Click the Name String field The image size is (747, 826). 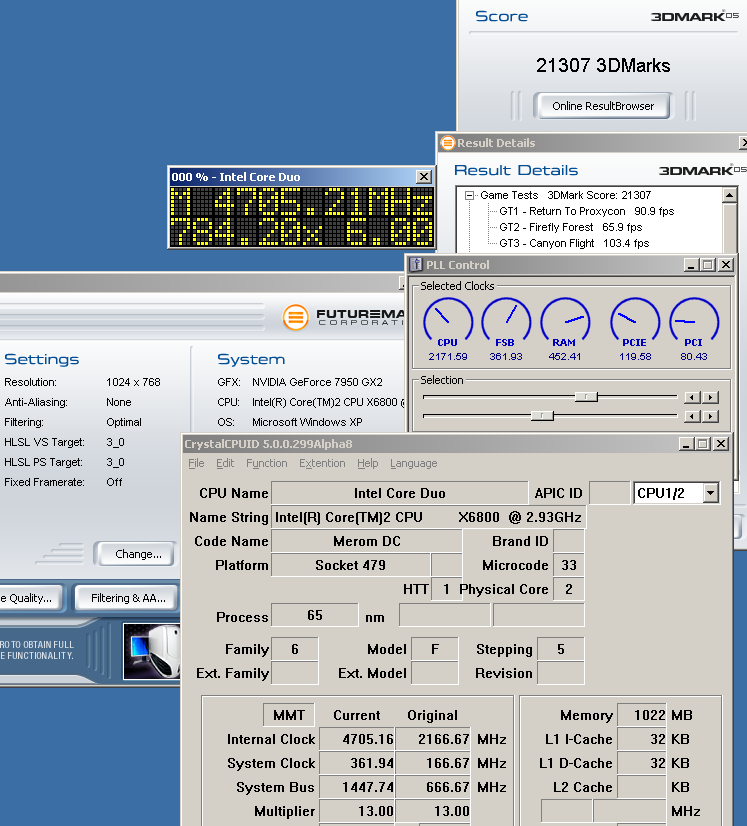428,517
